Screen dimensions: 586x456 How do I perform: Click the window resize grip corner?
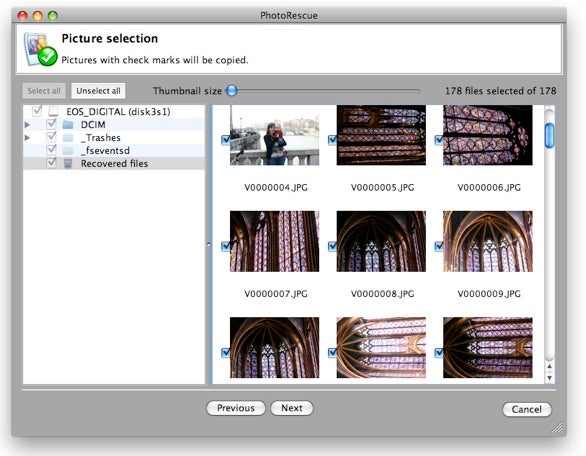click(558, 427)
